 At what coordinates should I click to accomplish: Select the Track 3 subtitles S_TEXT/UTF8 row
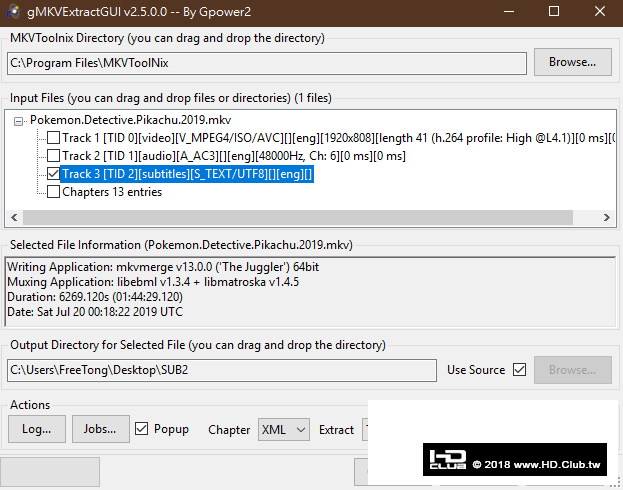click(187, 174)
